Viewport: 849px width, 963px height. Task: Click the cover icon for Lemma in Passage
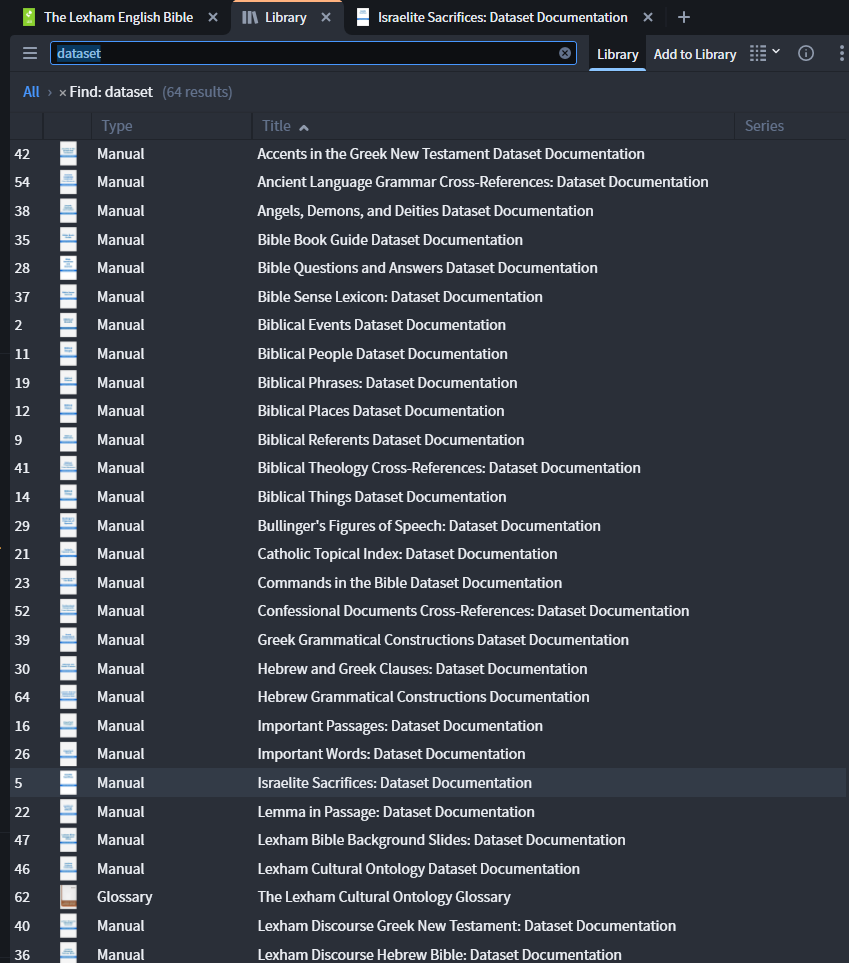[x=68, y=812]
